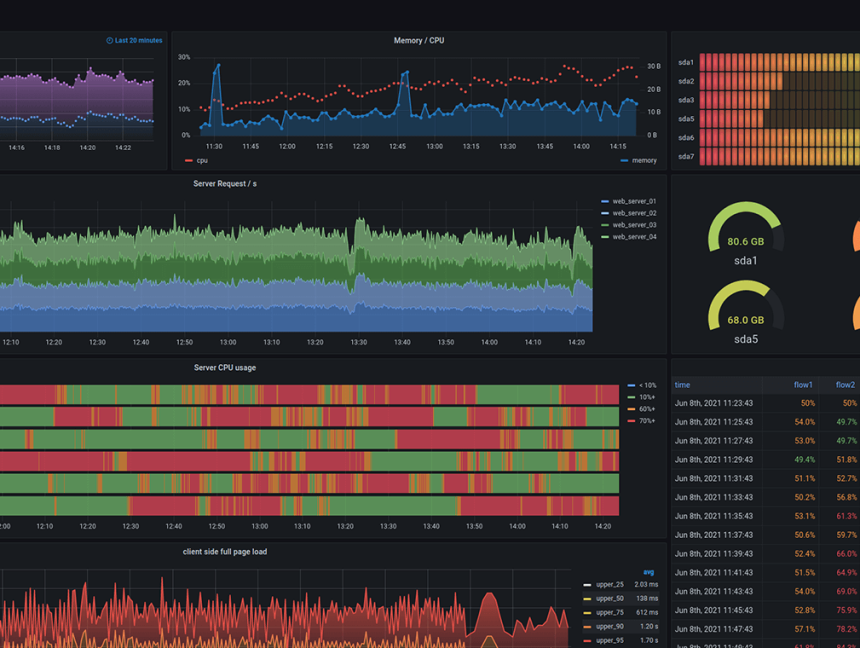
Task: Open the client side full page load menu
Action: click(225, 551)
